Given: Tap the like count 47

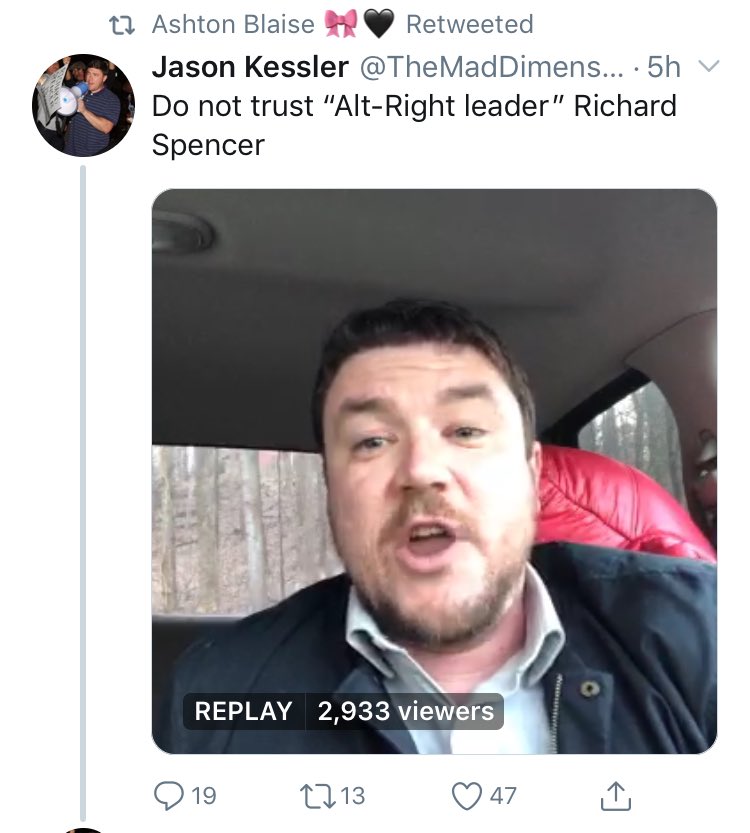Looking at the screenshot, I should [503, 796].
